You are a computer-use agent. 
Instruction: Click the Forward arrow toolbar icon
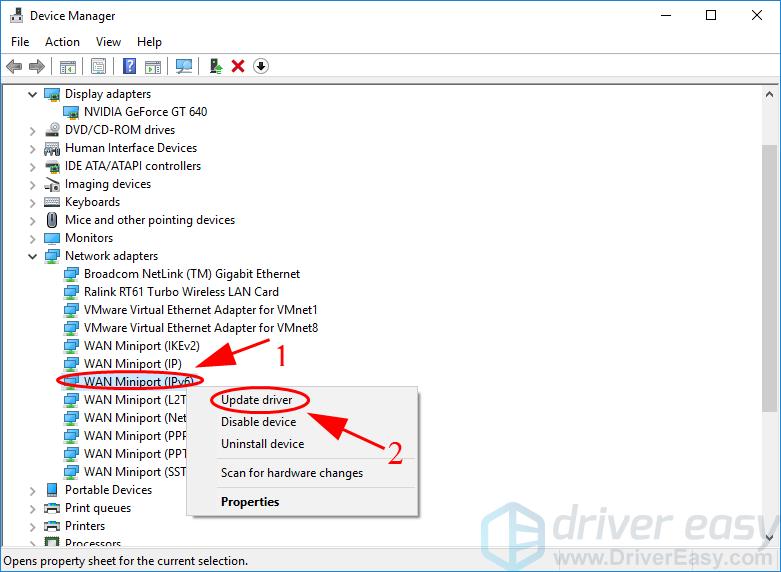[37, 67]
